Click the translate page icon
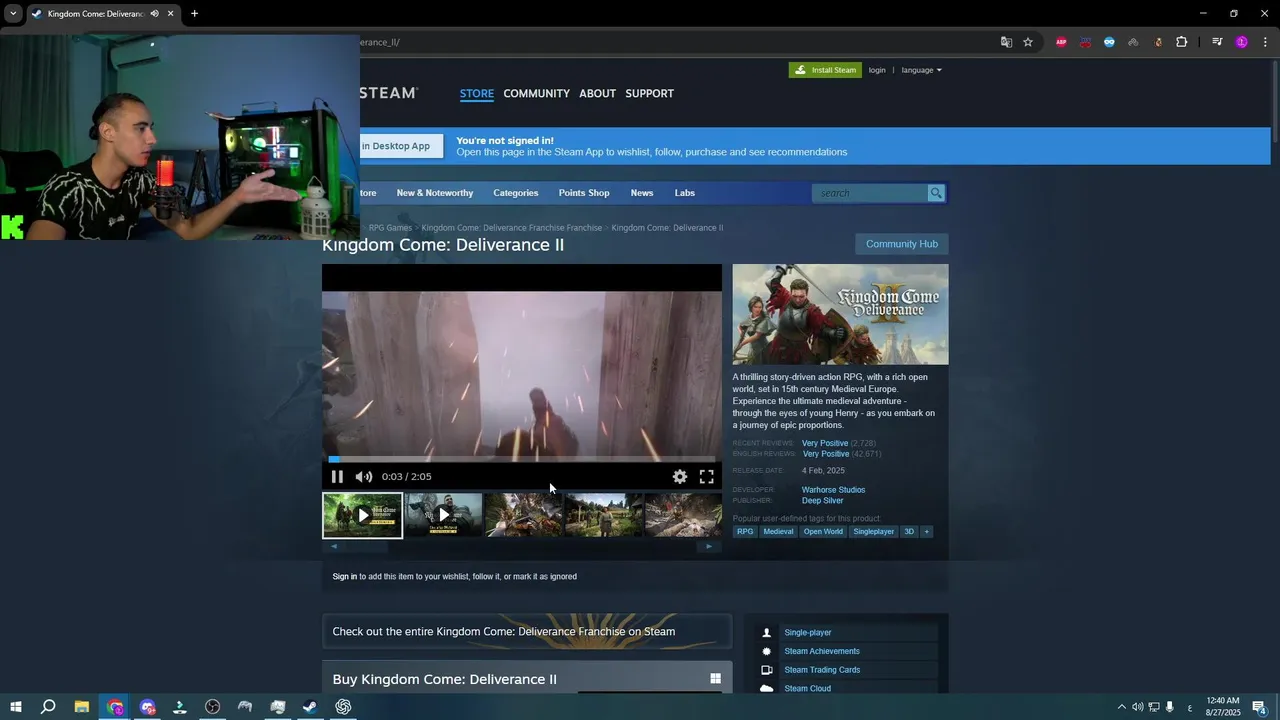This screenshot has height=720, width=1280. click(1006, 42)
